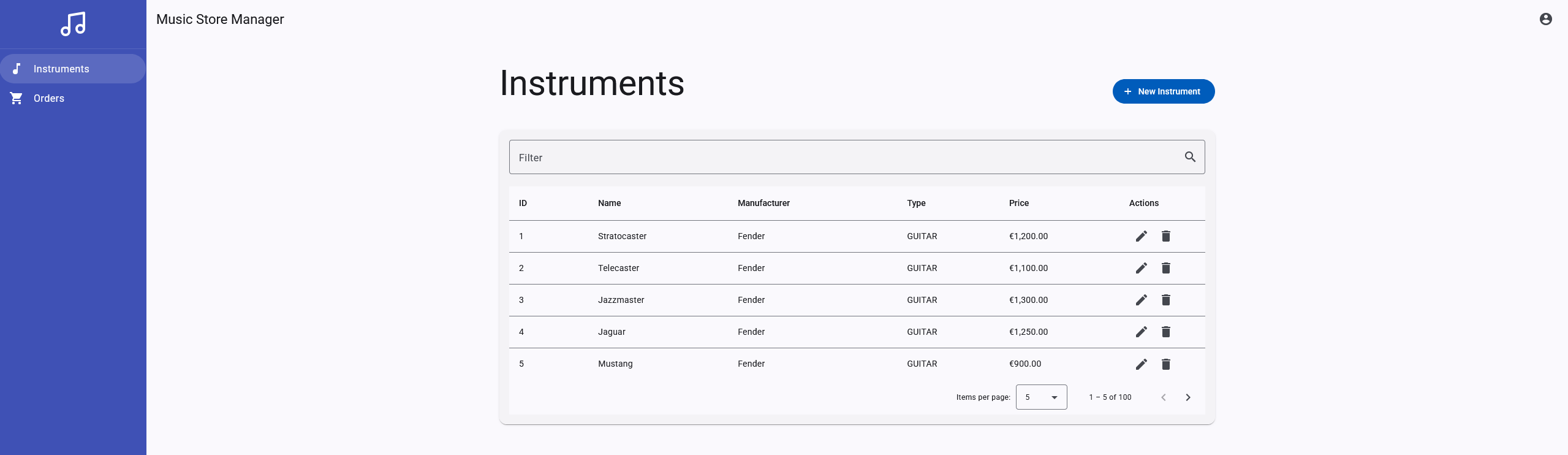Edit the Stratocaster instrument row

coord(1141,236)
